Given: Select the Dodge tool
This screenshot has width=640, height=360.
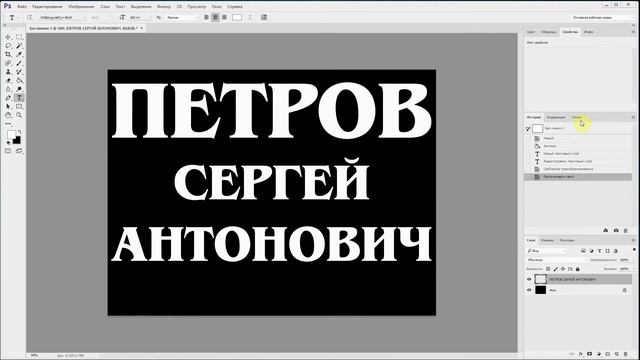Looking at the screenshot, I should [x=19, y=89].
